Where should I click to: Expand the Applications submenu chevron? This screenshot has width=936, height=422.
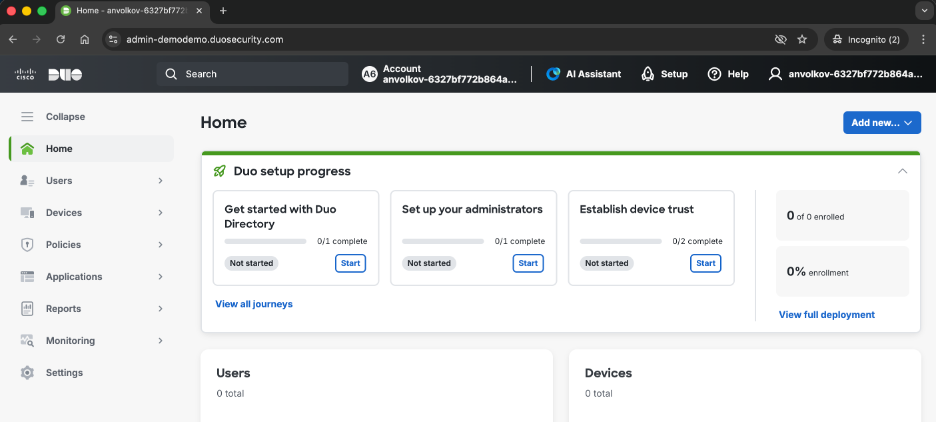coord(160,277)
